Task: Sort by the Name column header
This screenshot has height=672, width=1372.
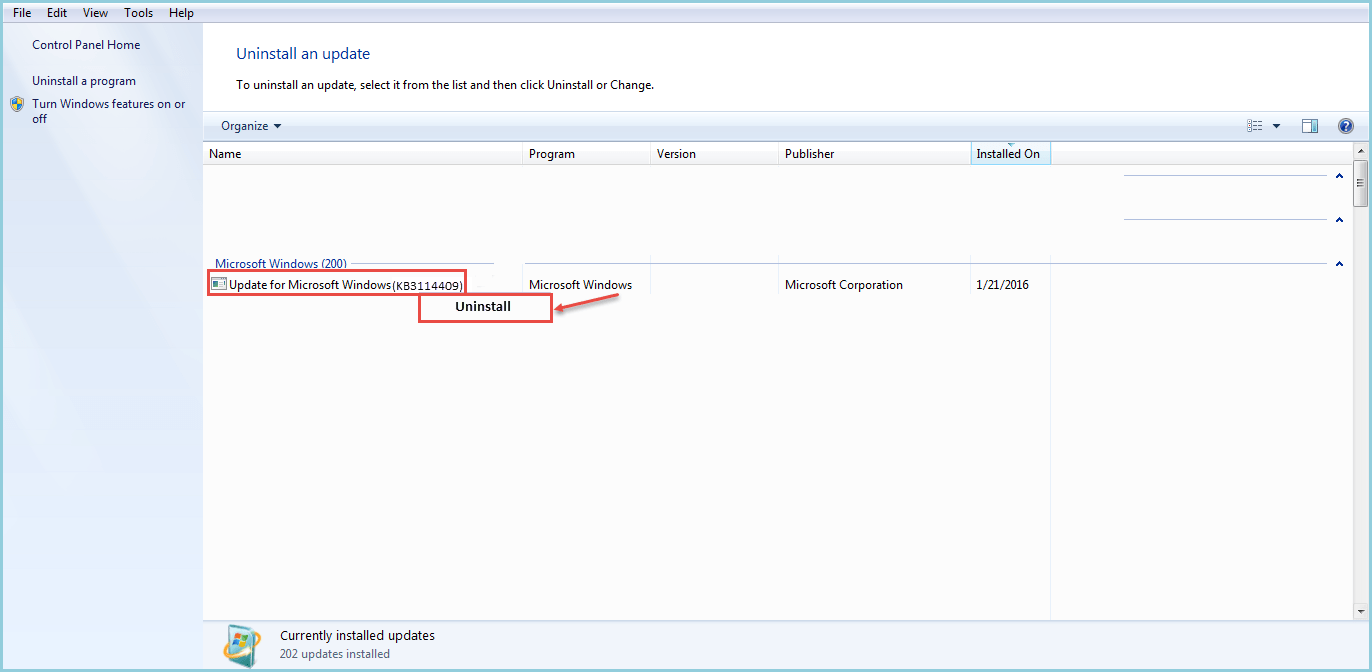Action: (363, 154)
